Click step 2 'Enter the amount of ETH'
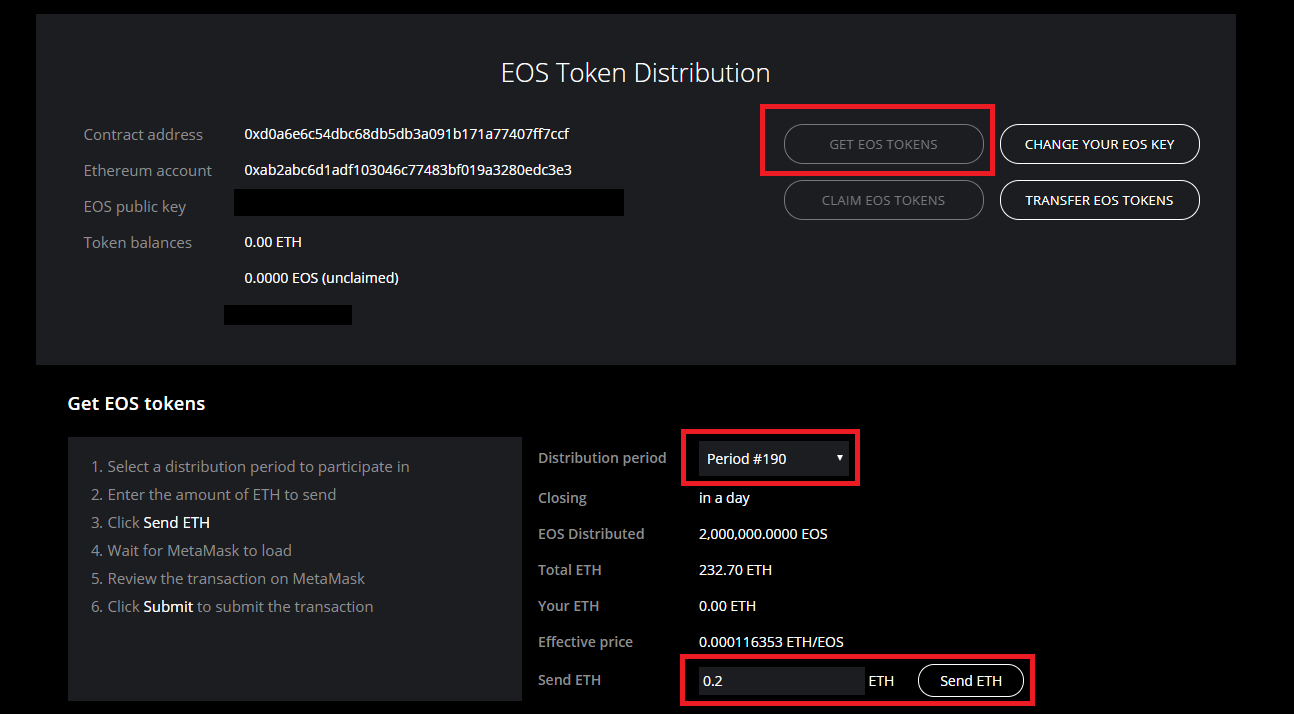This screenshot has height=714, width=1294. click(x=213, y=494)
